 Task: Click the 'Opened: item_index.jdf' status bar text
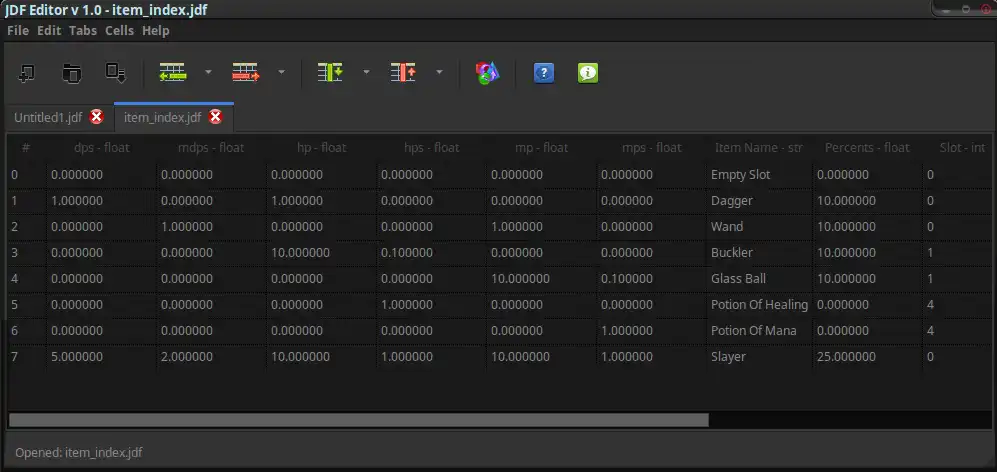point(79,453)
